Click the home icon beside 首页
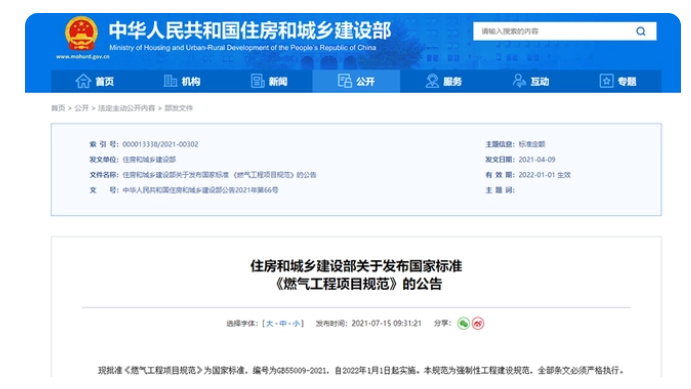691x389 pixels. tap(83, 81)
